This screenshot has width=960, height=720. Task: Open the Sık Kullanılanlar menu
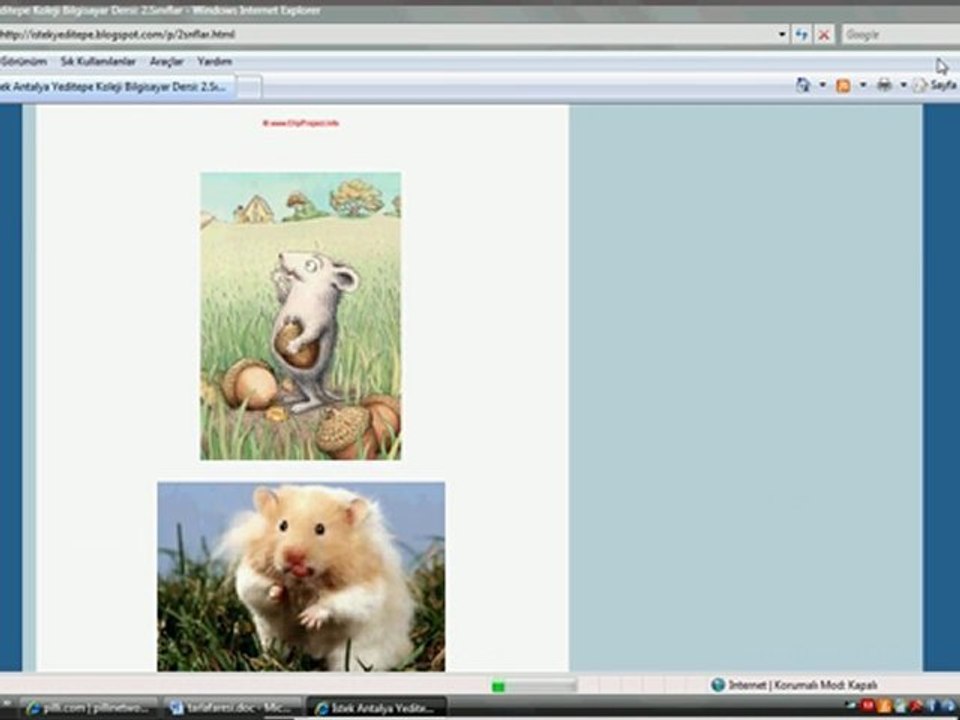click(98, 61)
